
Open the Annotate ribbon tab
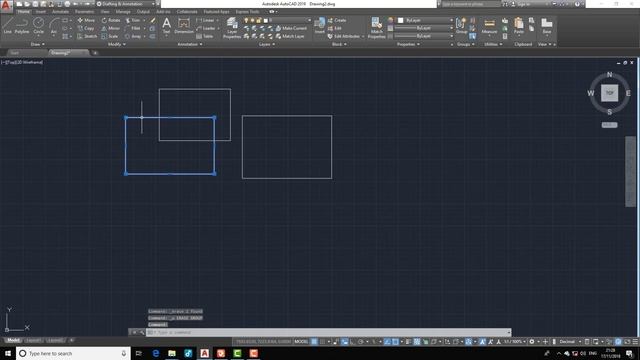(x=60, y=11)
